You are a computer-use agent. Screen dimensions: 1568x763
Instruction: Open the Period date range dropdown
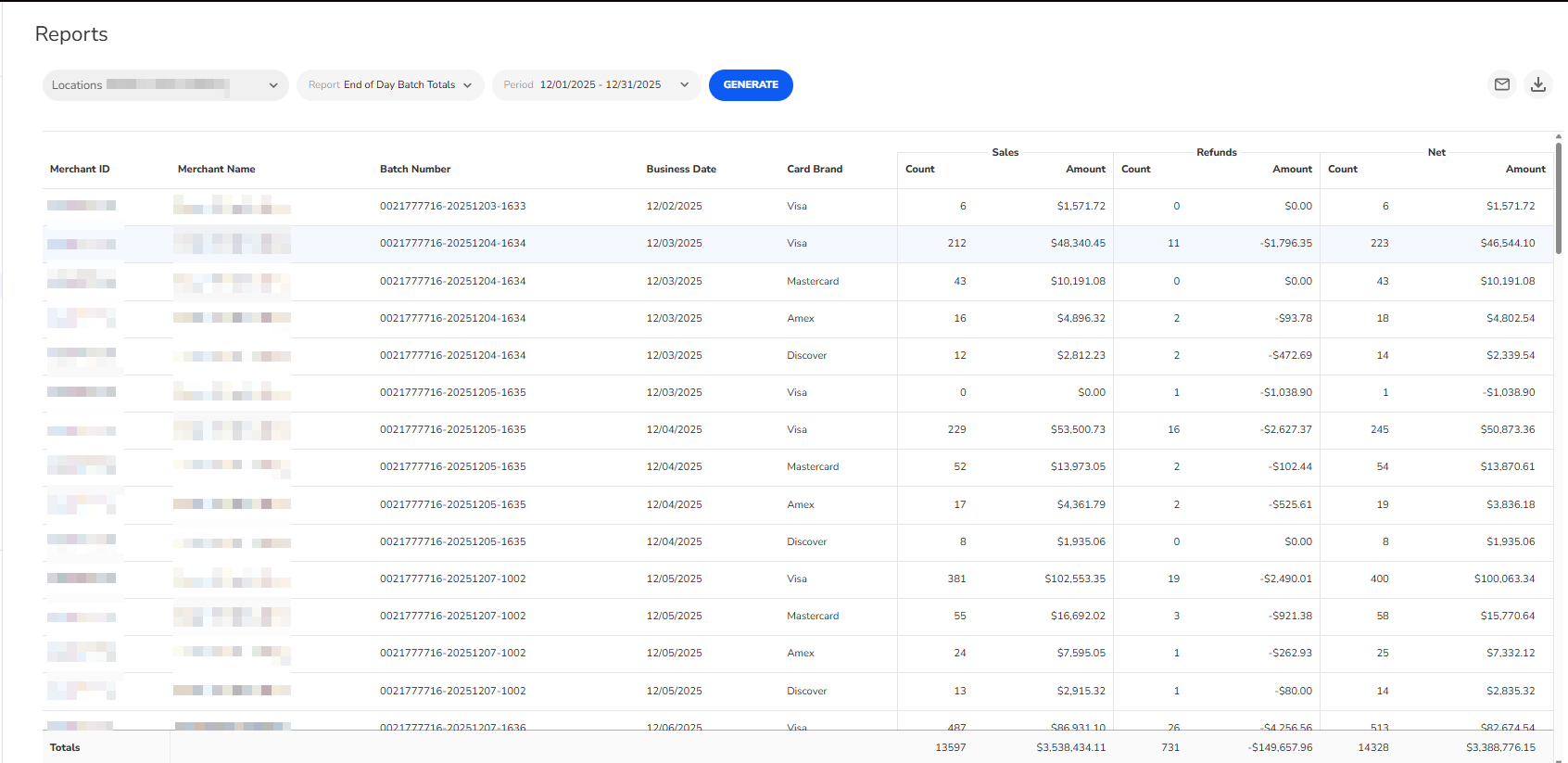tap(596, 85)
